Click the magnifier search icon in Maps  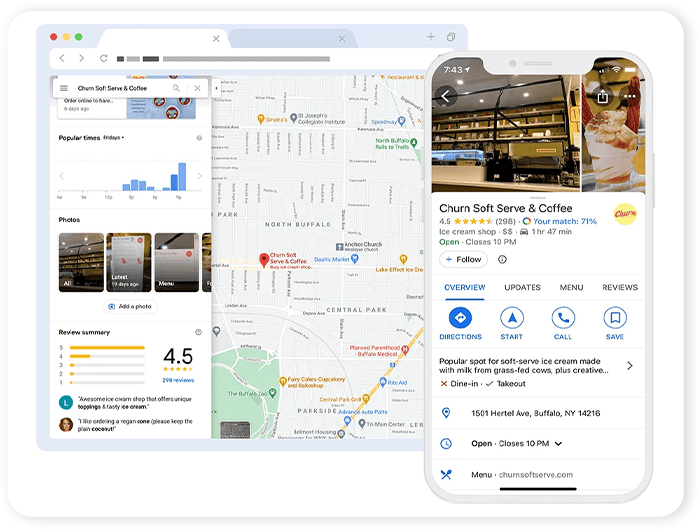pyautogui.click(x=176, y=88)
